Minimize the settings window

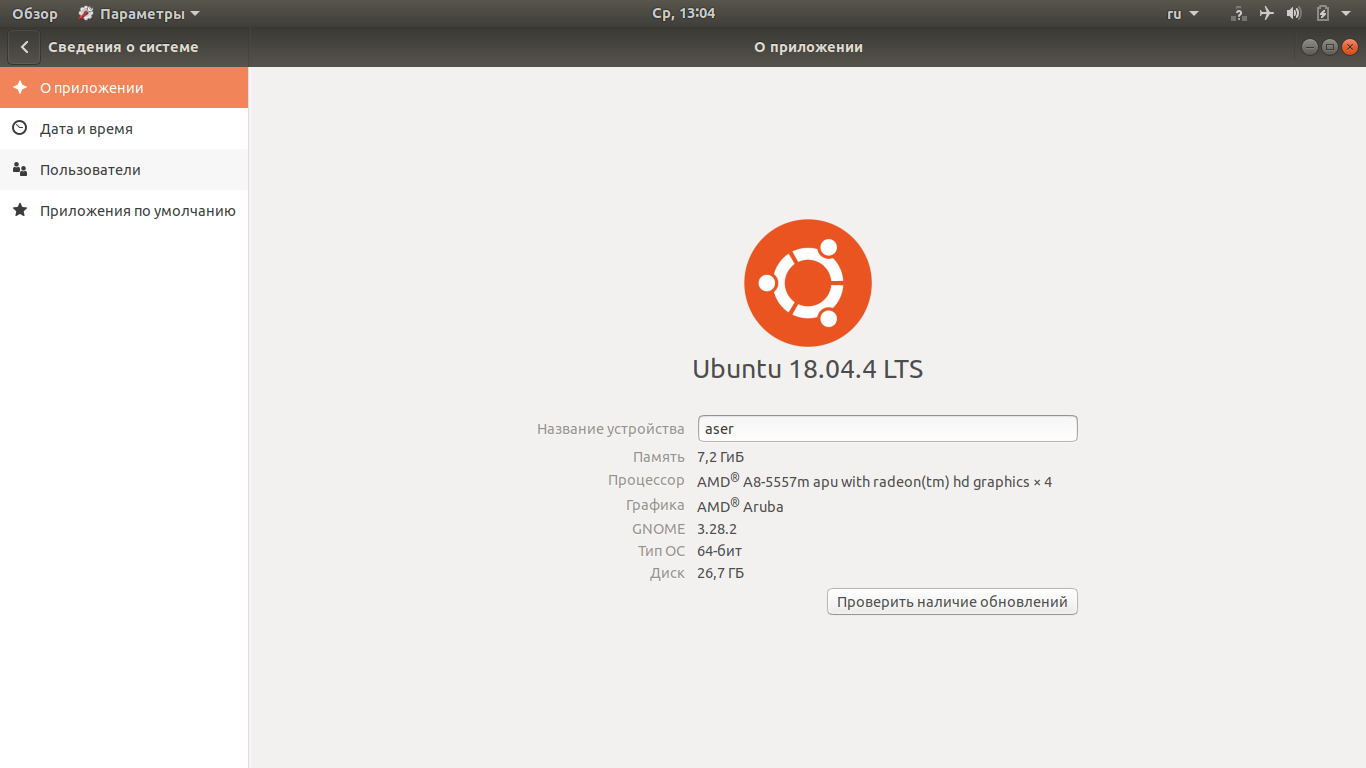pos(1310,47)
